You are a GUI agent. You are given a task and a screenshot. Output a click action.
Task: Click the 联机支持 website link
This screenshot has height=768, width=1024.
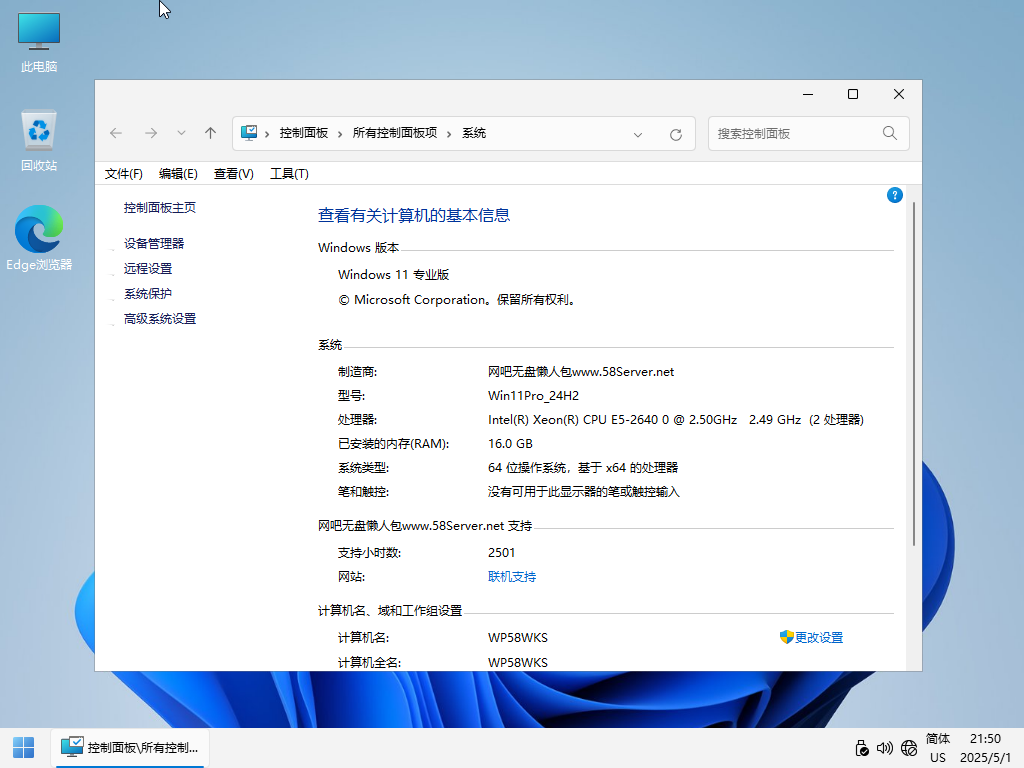click(x=512, y=577)
